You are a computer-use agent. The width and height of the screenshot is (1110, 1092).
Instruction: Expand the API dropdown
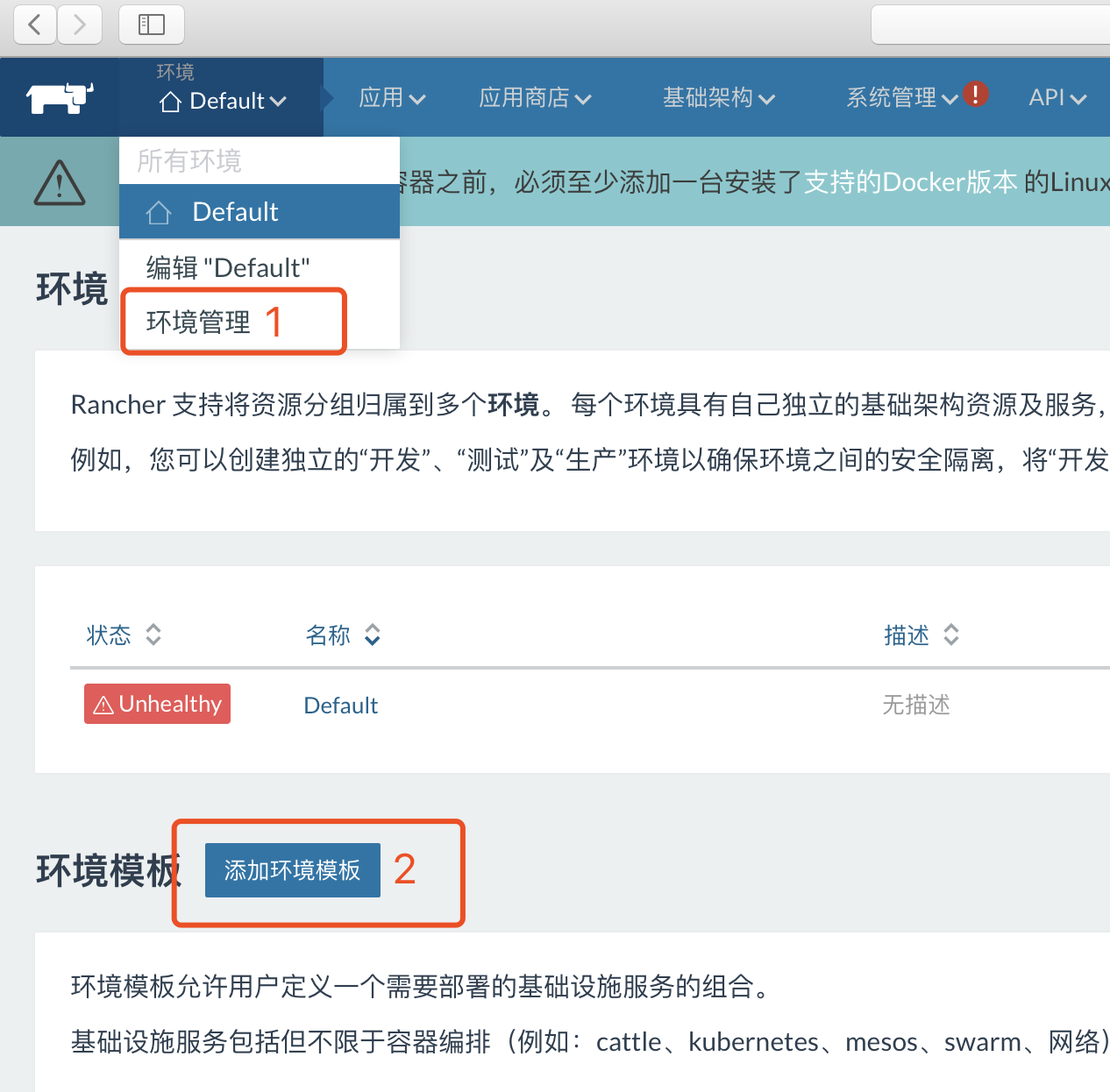coord(1057,98)
